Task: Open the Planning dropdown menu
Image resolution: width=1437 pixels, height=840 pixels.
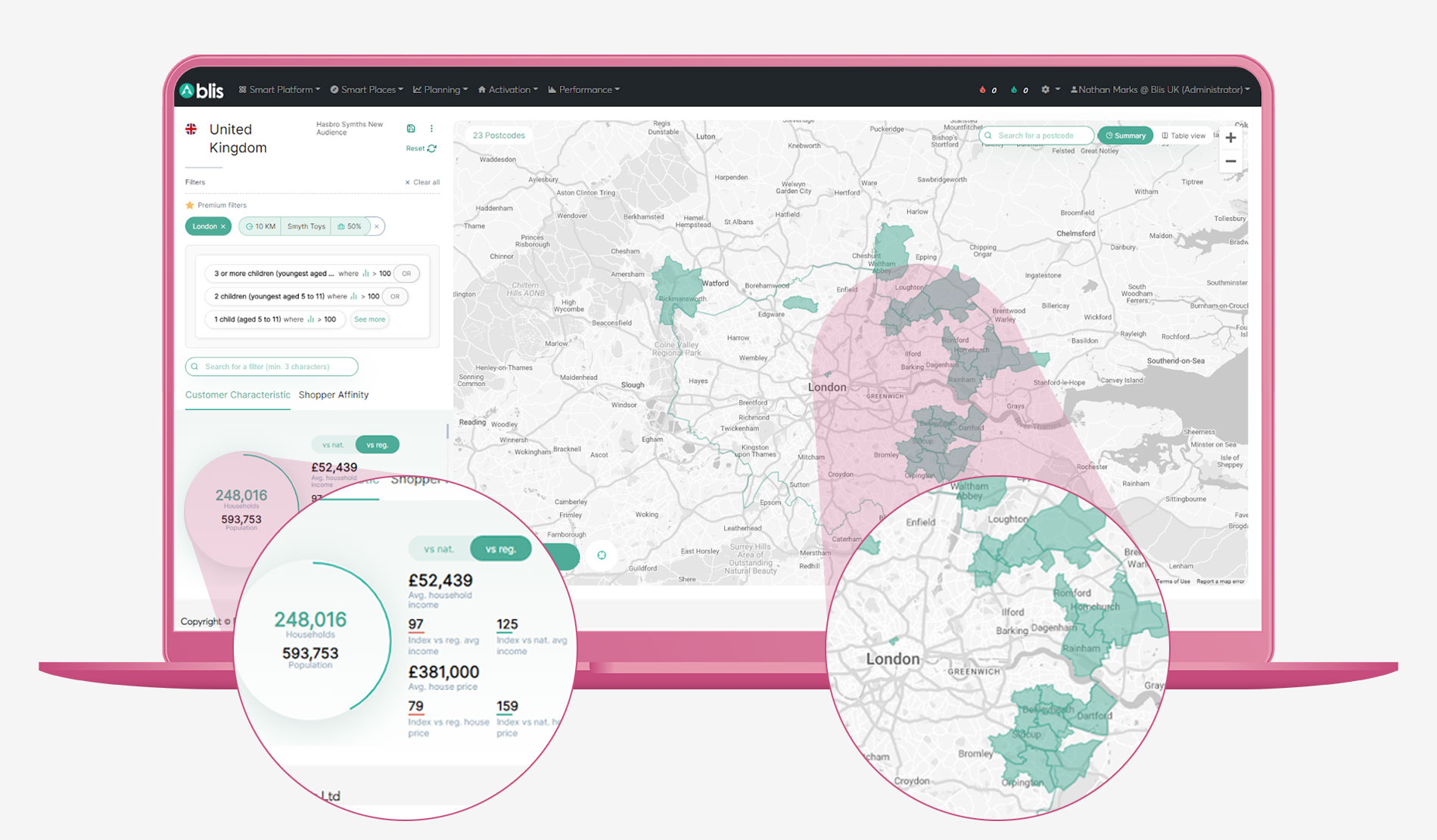Action: (x=440, y=89)
